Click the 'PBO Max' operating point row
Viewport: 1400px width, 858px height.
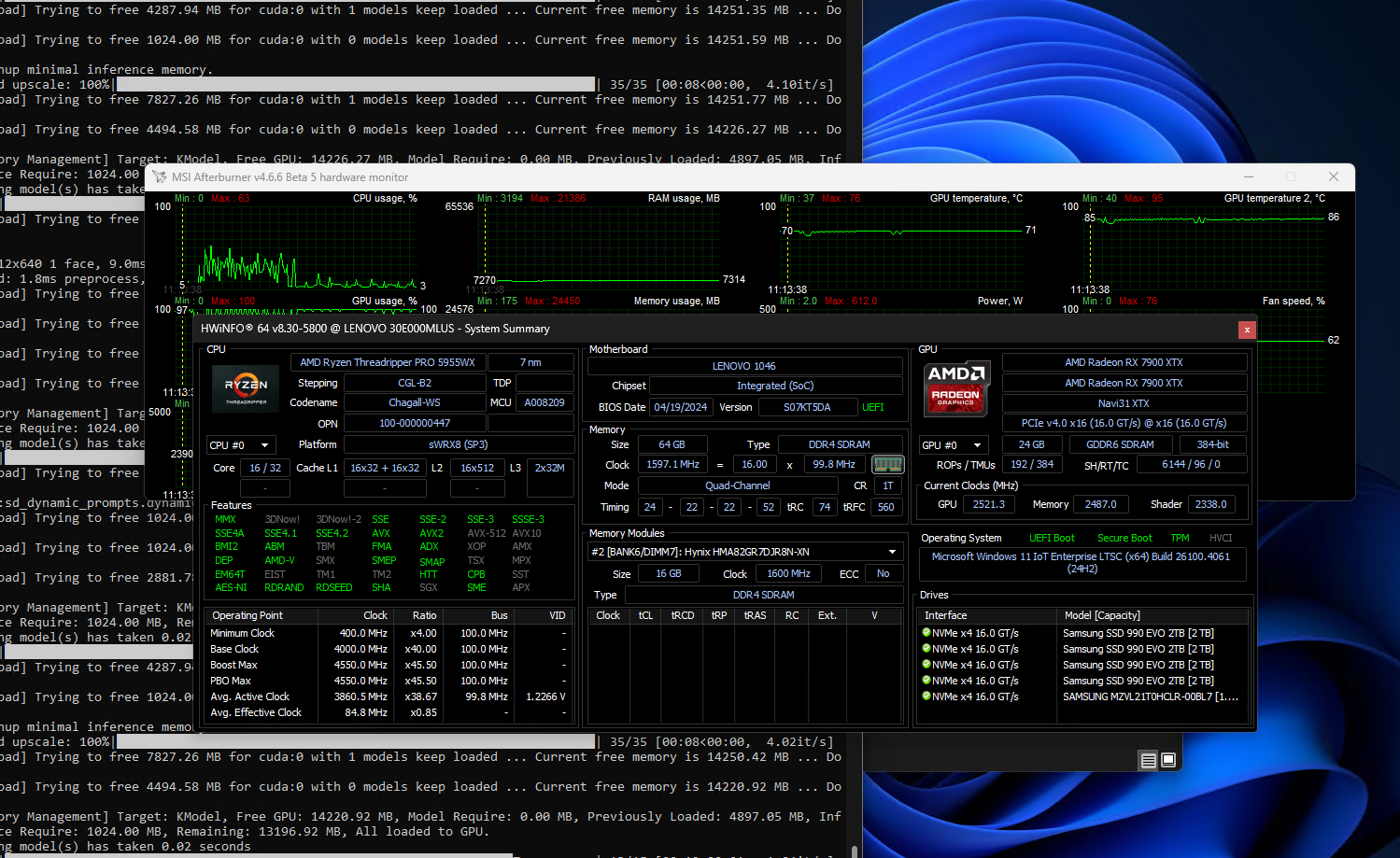pos(389,681)
